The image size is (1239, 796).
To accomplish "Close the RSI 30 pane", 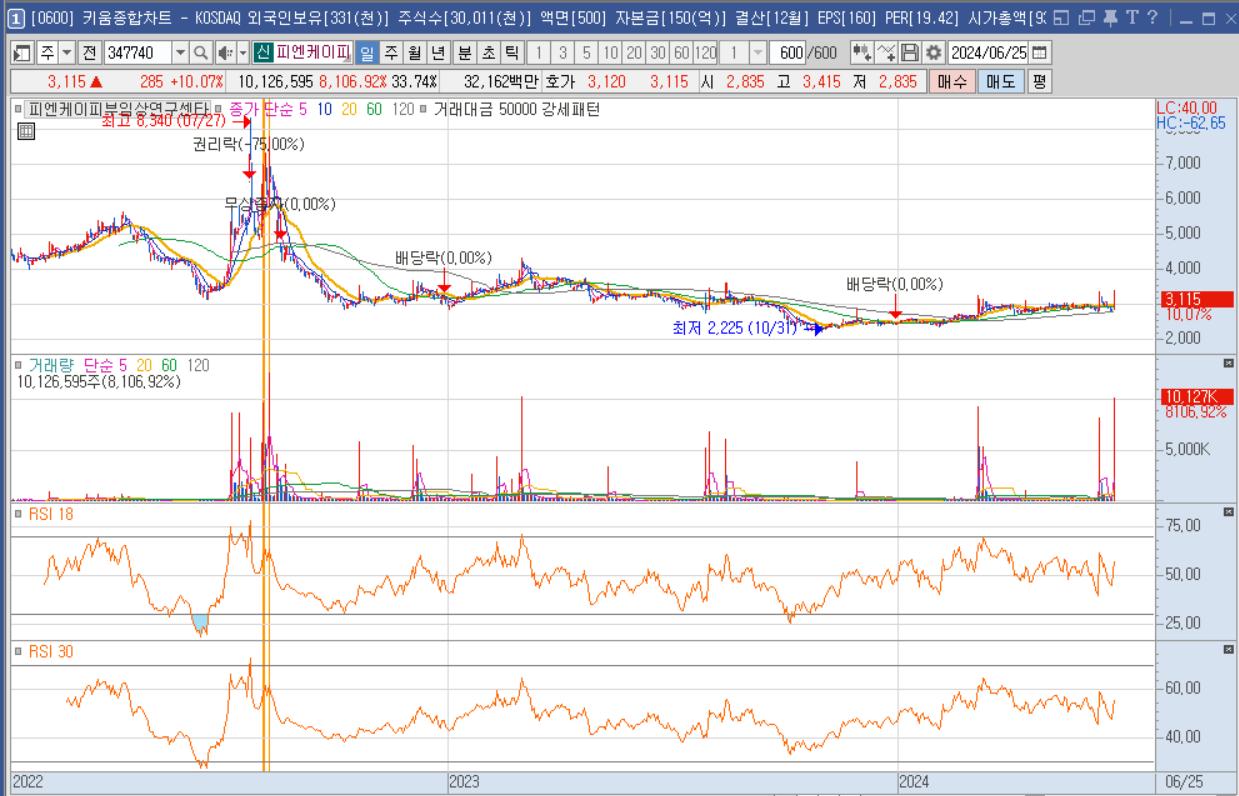I will click(1229, 649).
